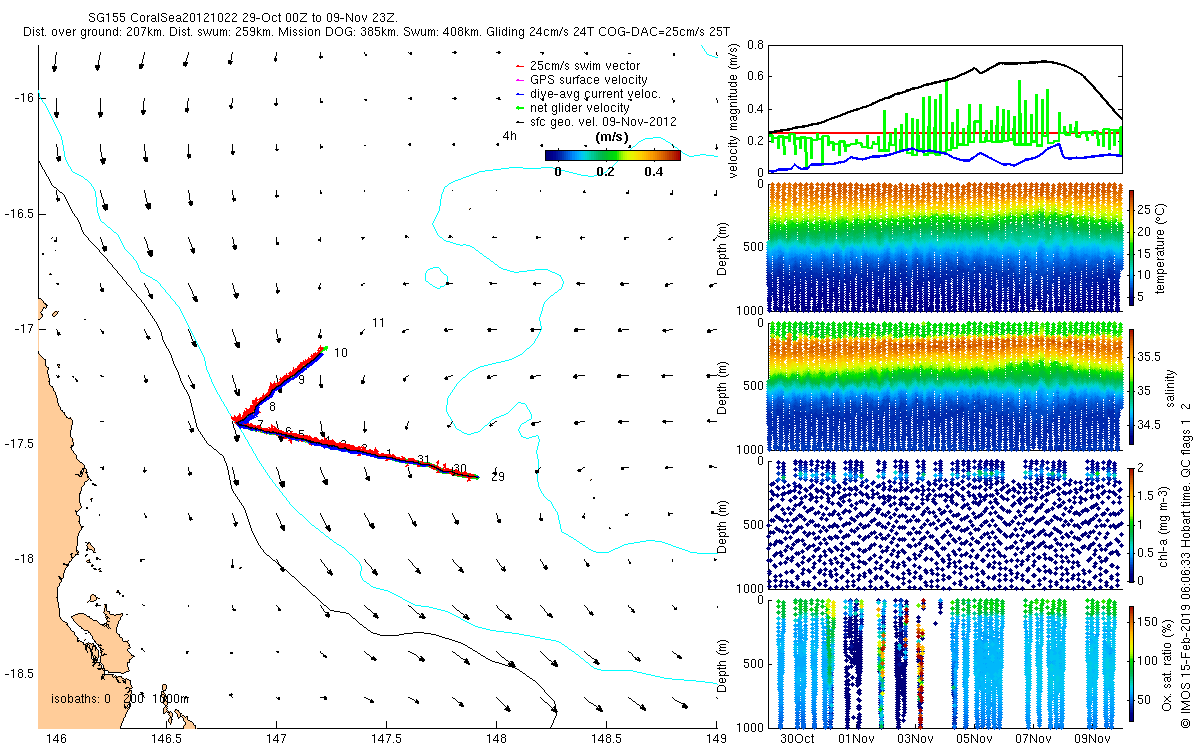Click the '150' tick on the oxygen colorbar
This screenshot has width=1200, height=750.
click(1148, 620)
